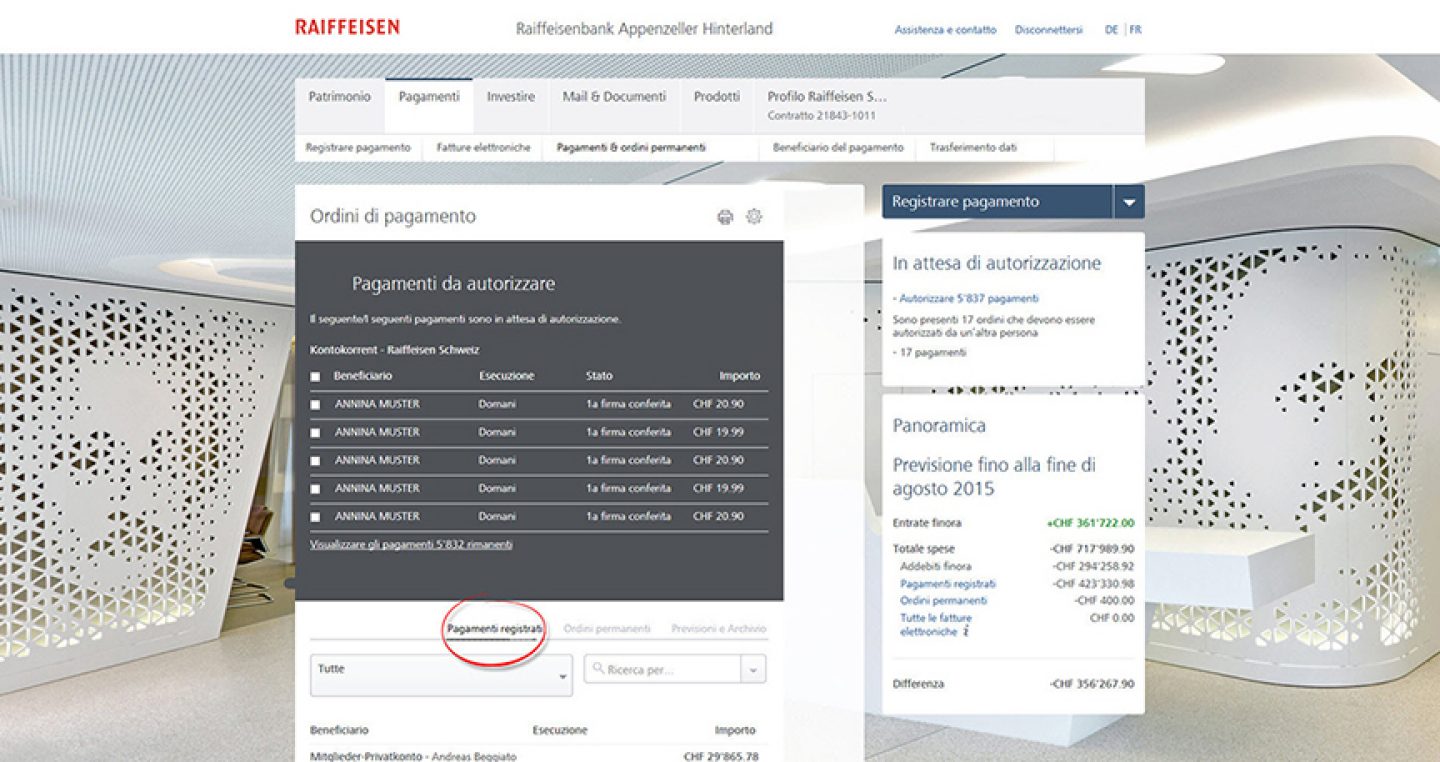Click the printer icon in Ordini di pagamento

point(725,217)
